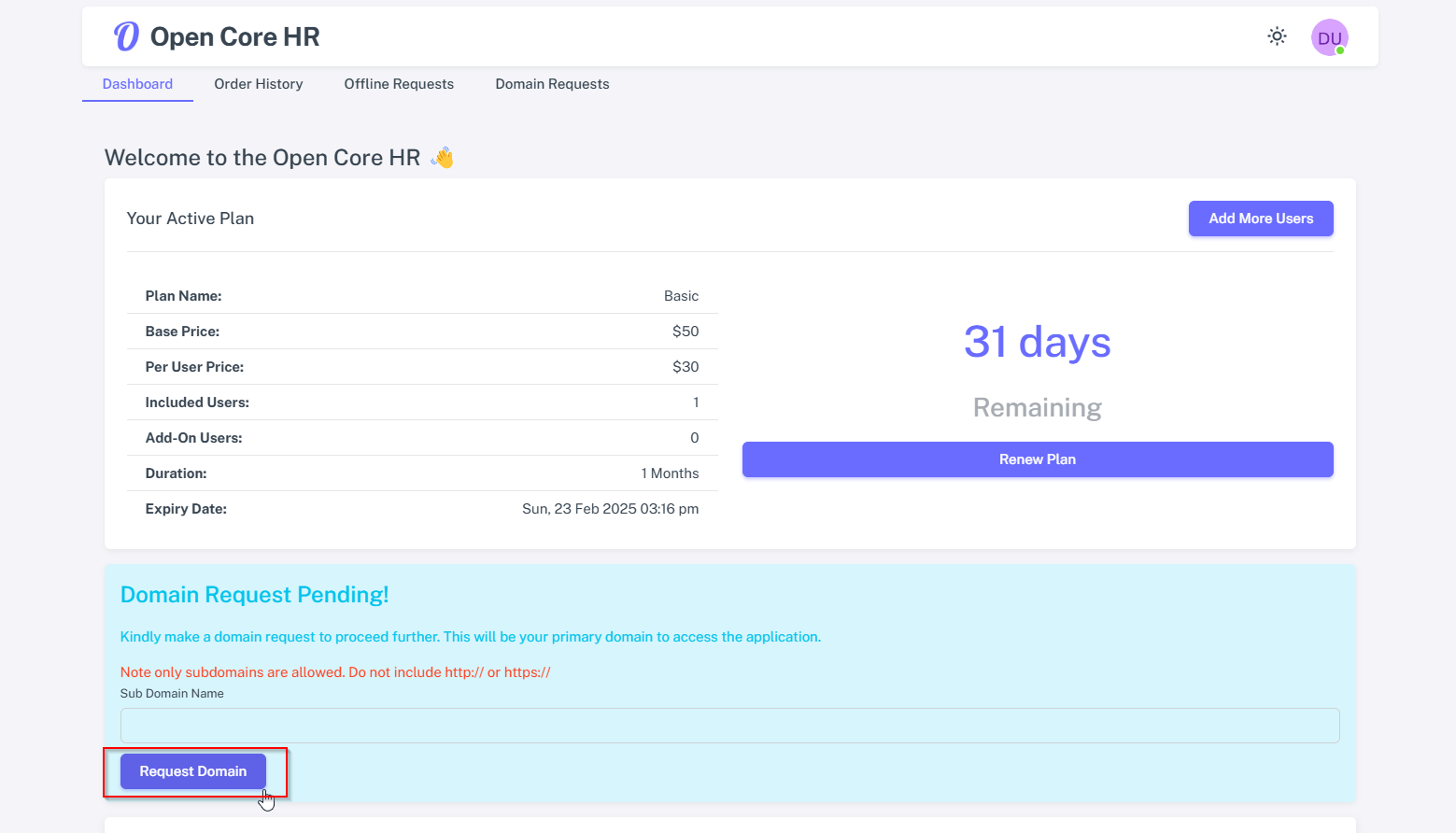The image size is (1456, 833).
Task: Open the Order History tab
Action: [259, 84]
